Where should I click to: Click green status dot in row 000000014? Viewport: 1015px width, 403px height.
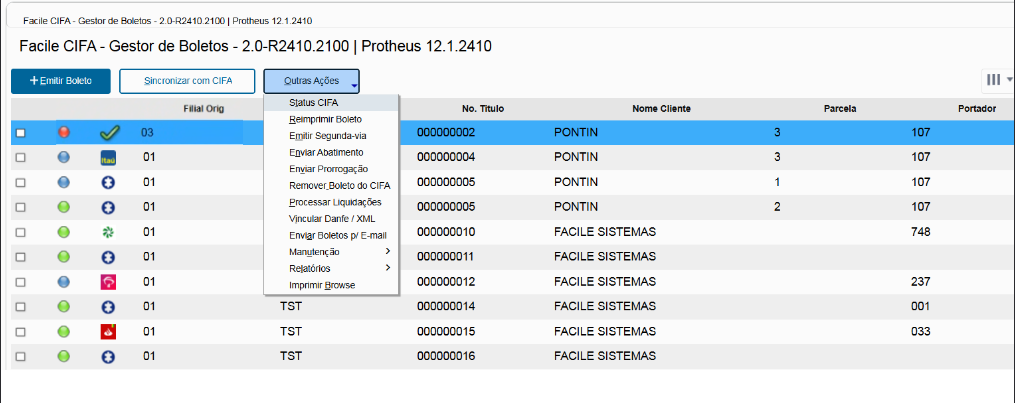[x=63, y=307]
